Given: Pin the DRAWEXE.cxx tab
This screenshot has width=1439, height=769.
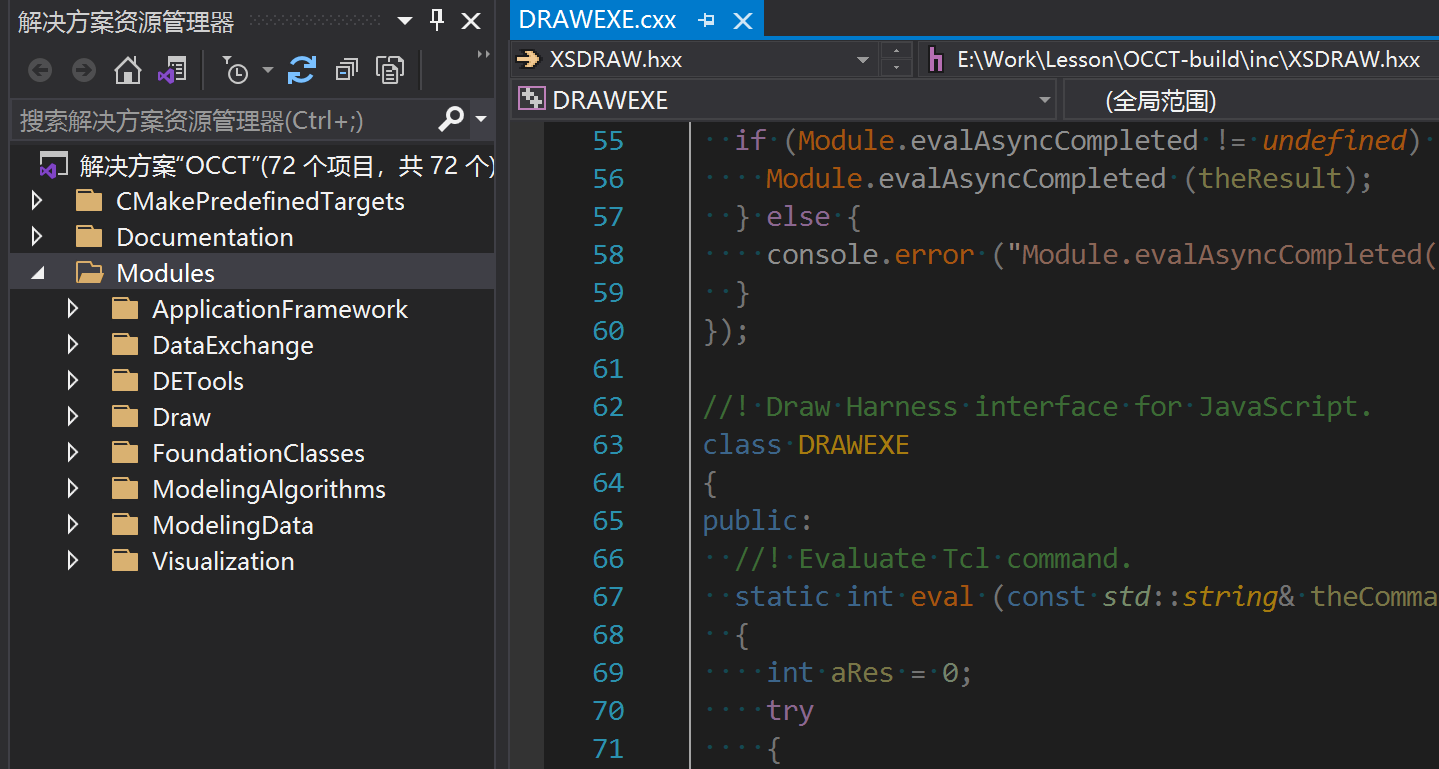Looking at the screenshot, I should pos(706,20).
